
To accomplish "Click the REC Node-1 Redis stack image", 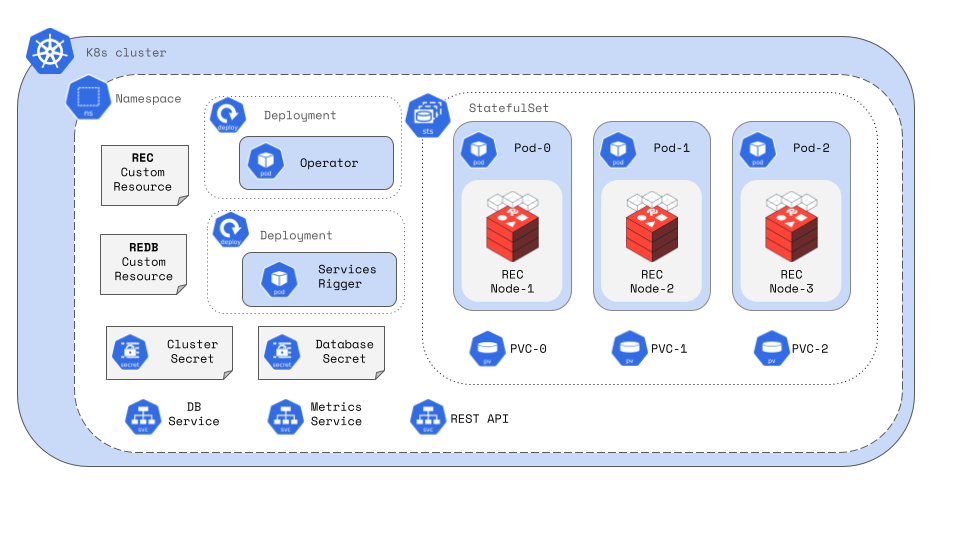I will point(512,226).
